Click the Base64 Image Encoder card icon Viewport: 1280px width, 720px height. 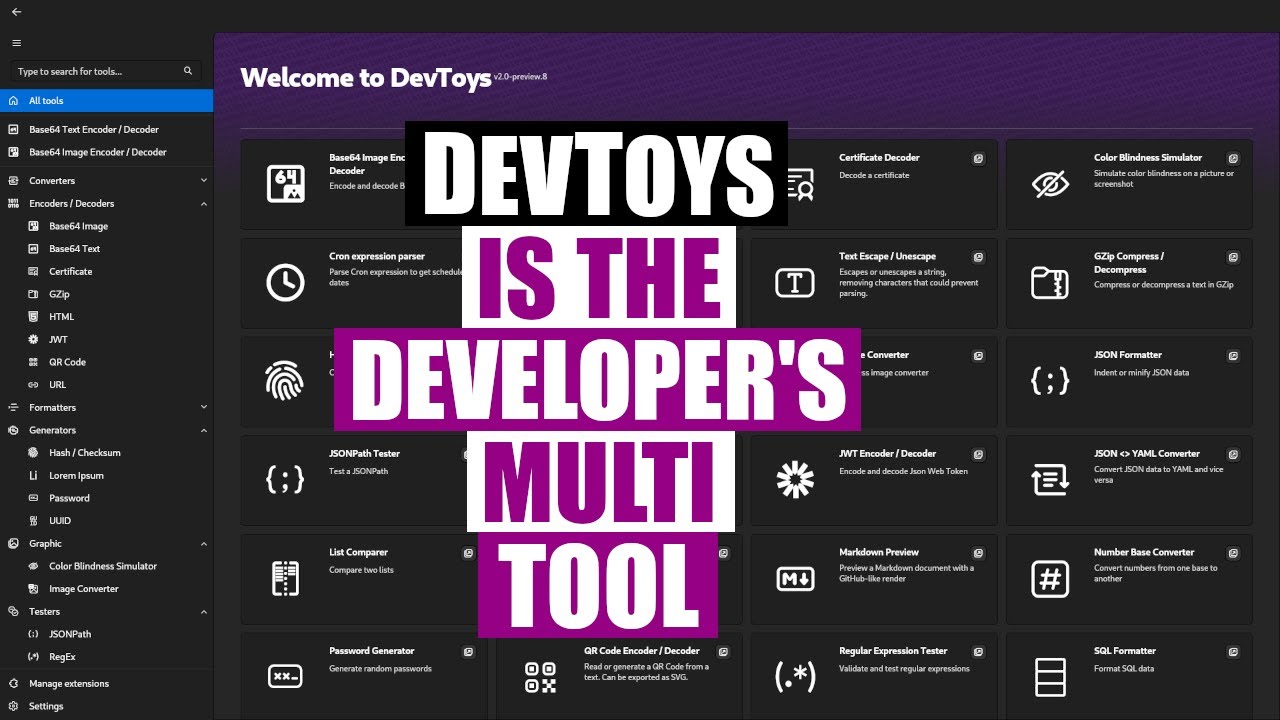(x=285, y=184)
